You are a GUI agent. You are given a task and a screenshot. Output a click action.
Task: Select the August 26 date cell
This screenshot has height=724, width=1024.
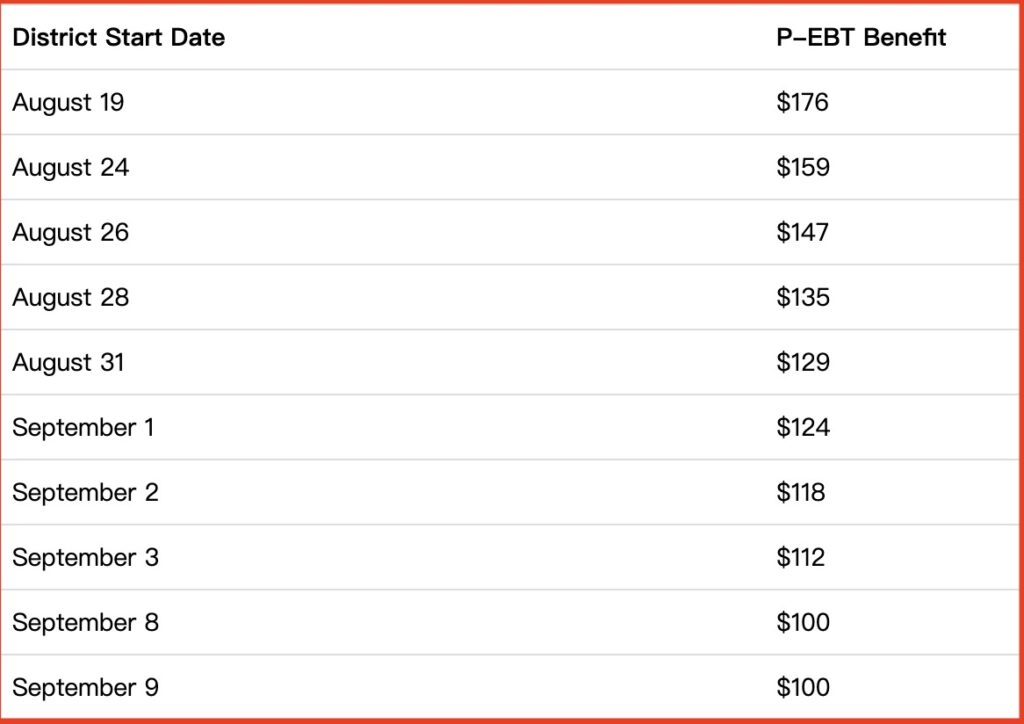[71, 232]
